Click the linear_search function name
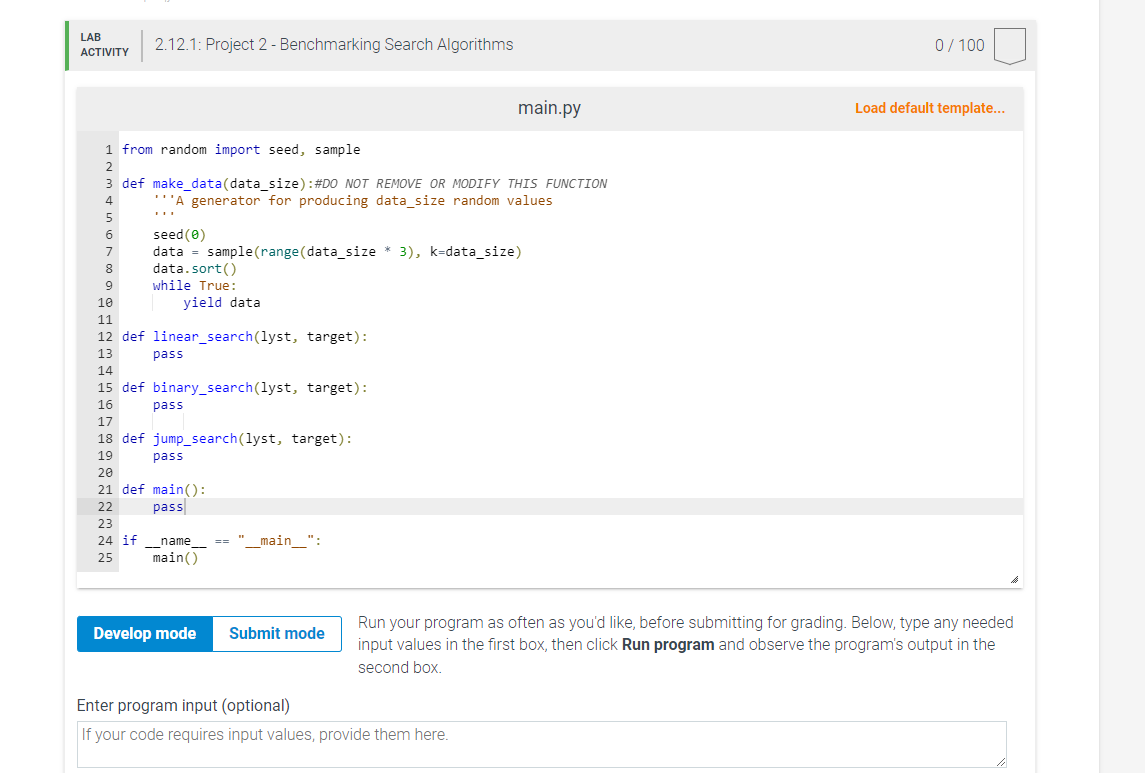This screenshot has width=1145, height=773. [202, 336]
